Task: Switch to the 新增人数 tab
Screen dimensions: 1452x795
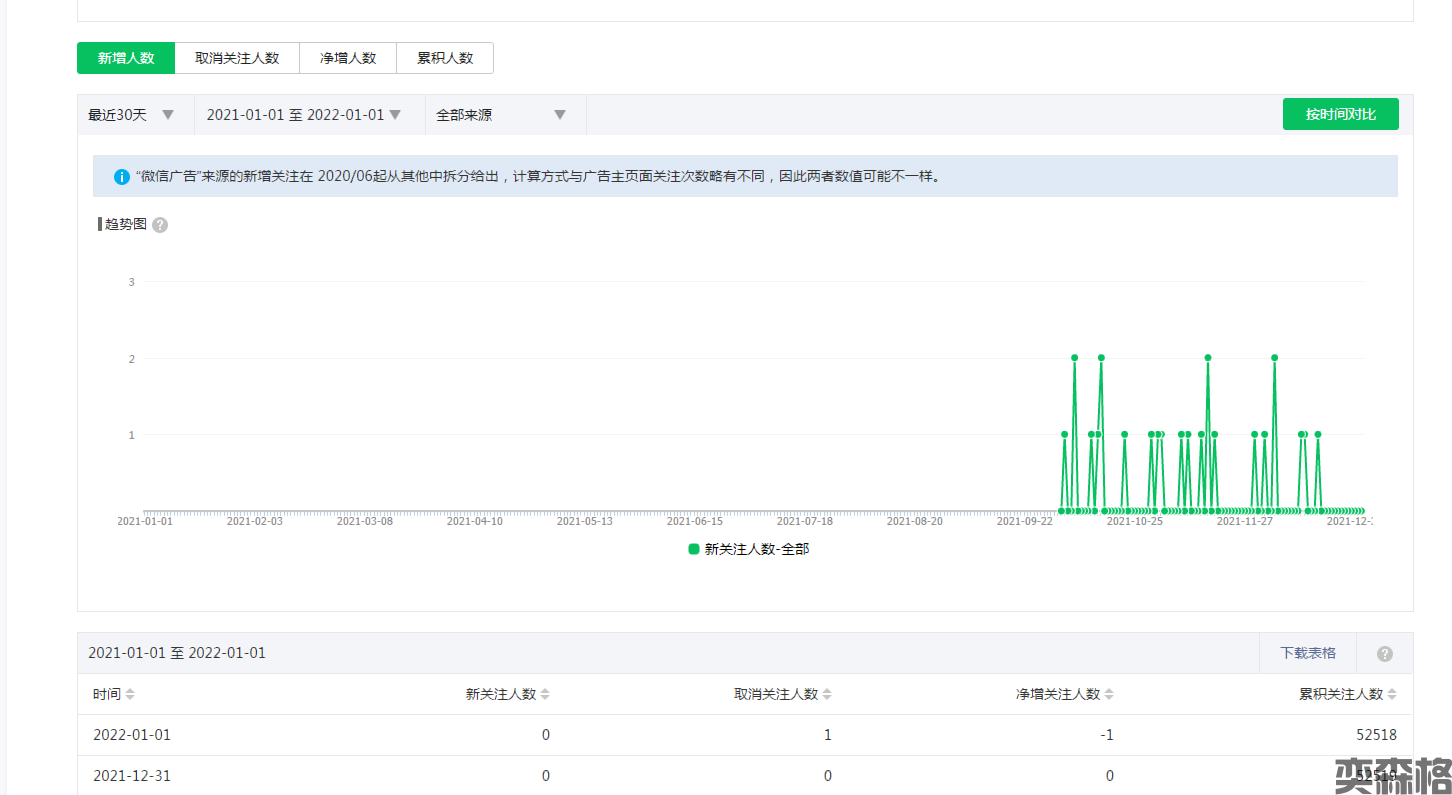Action: point(126,58)
